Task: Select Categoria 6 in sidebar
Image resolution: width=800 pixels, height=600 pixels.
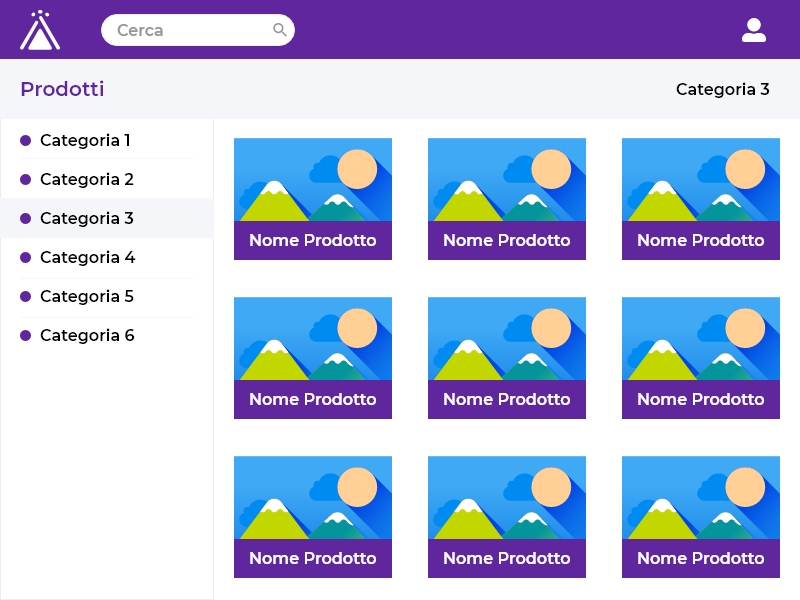Action: click(107, 335)
